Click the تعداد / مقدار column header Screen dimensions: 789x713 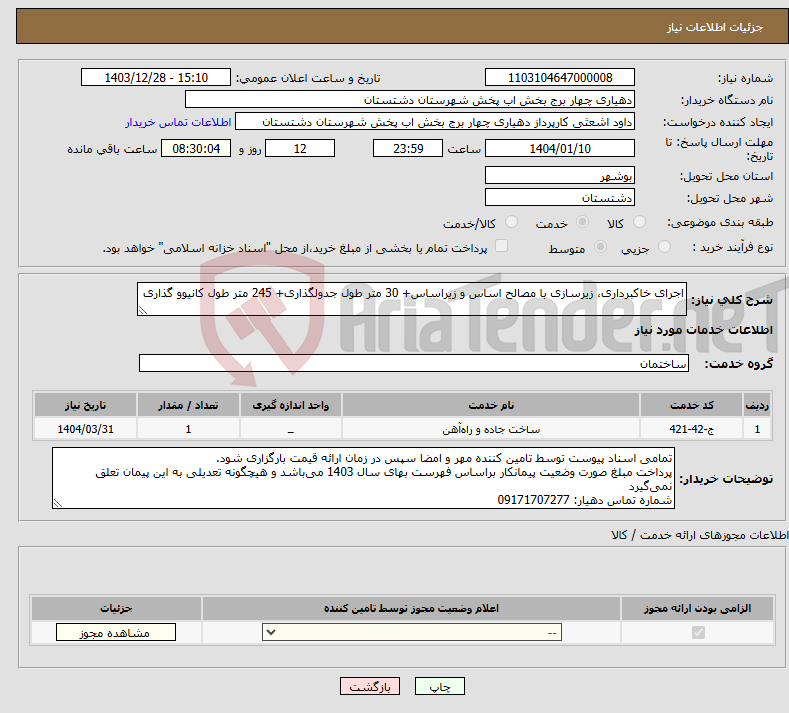[188, 405]
